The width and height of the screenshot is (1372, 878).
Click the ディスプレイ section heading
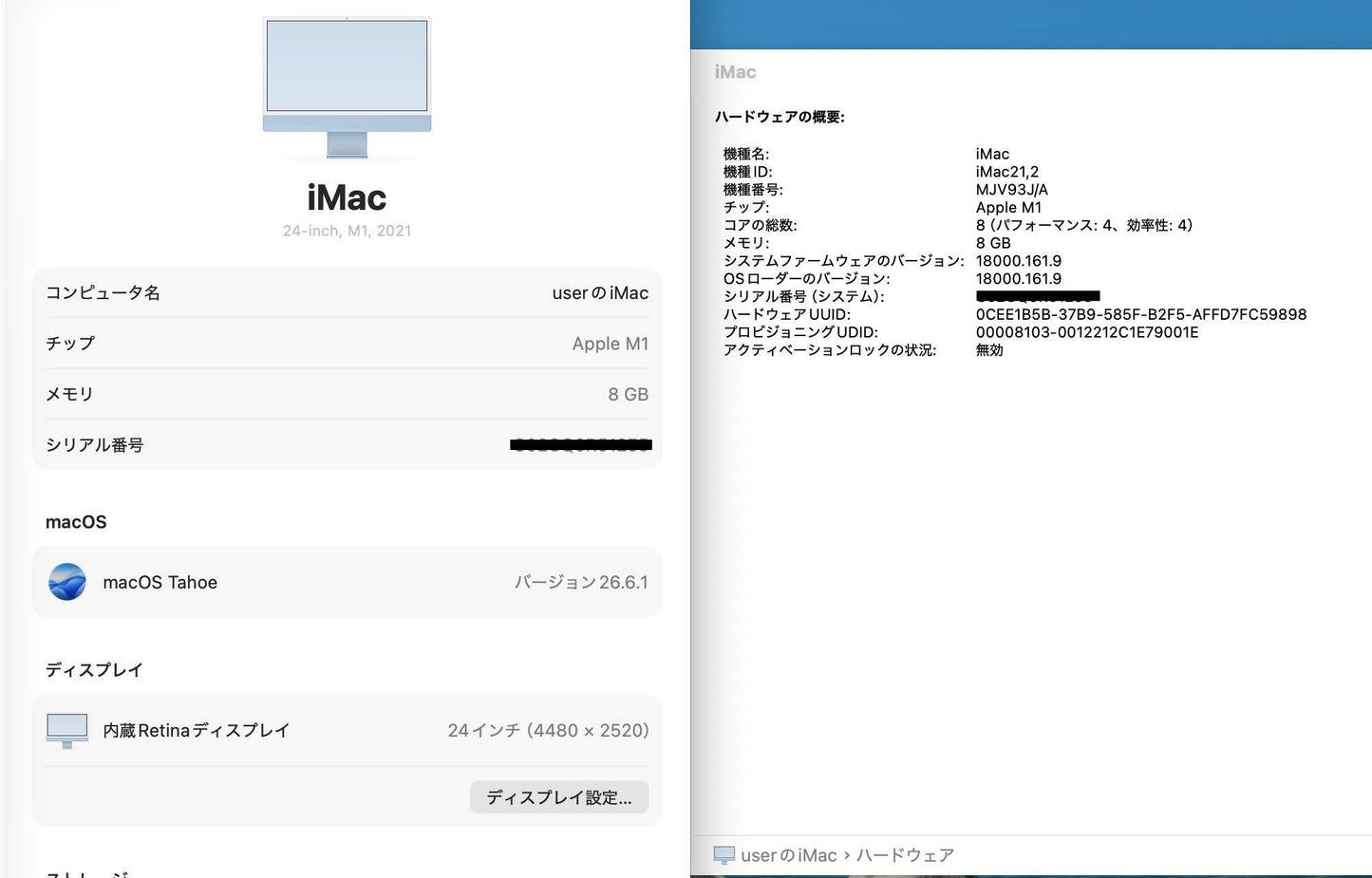point(94,670)
